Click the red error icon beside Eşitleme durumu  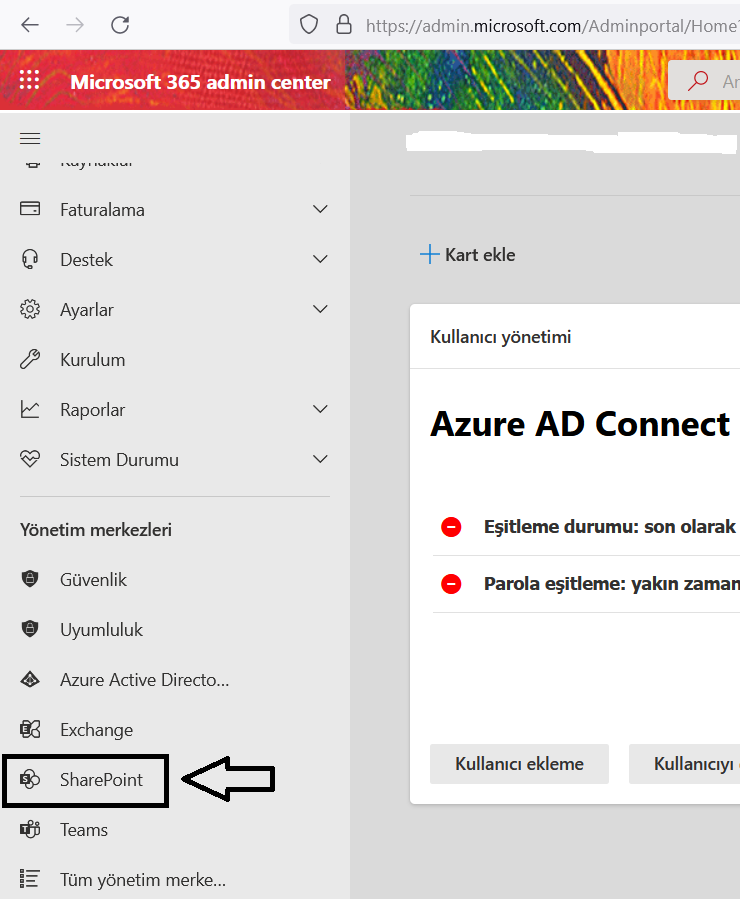(x=451, y=526)
